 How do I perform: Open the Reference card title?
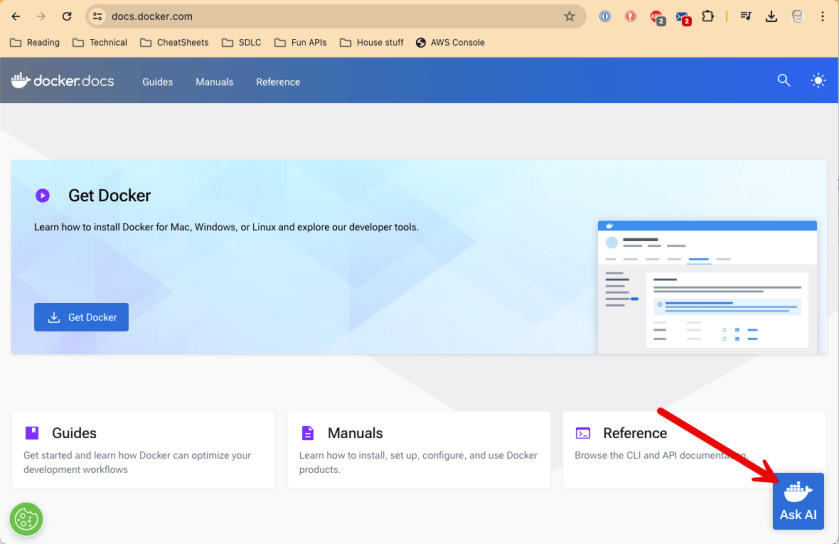tap(635, 433)
